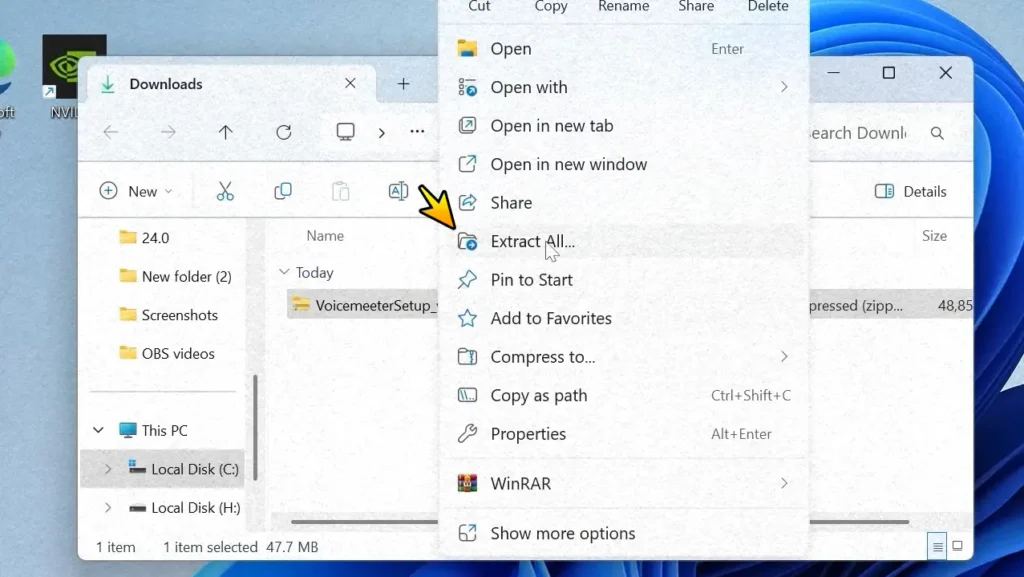Go forward in File Explorer

[x=168, y=133]
